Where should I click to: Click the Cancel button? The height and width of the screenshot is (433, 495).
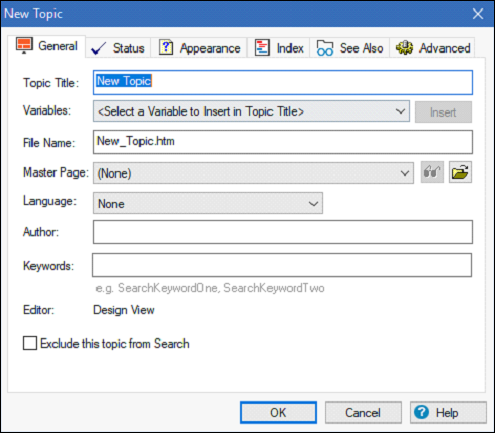[363, 413]
